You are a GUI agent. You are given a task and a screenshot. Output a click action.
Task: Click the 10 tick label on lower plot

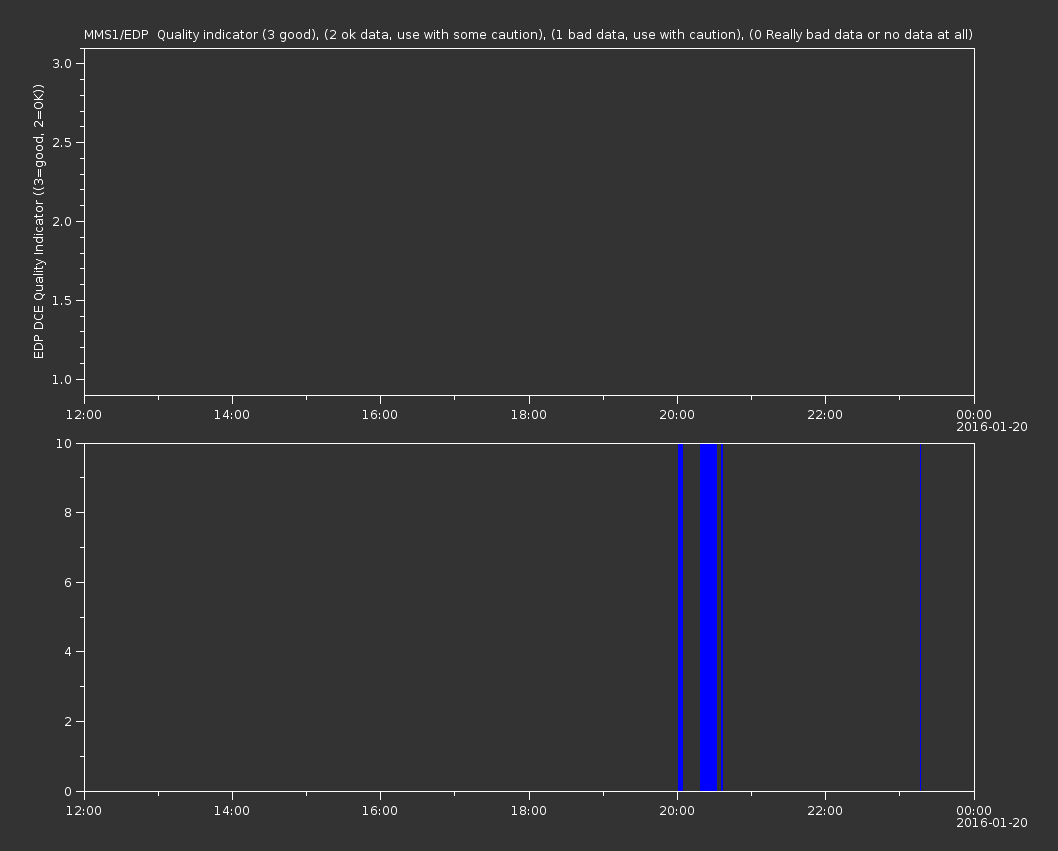click(66, 444)
